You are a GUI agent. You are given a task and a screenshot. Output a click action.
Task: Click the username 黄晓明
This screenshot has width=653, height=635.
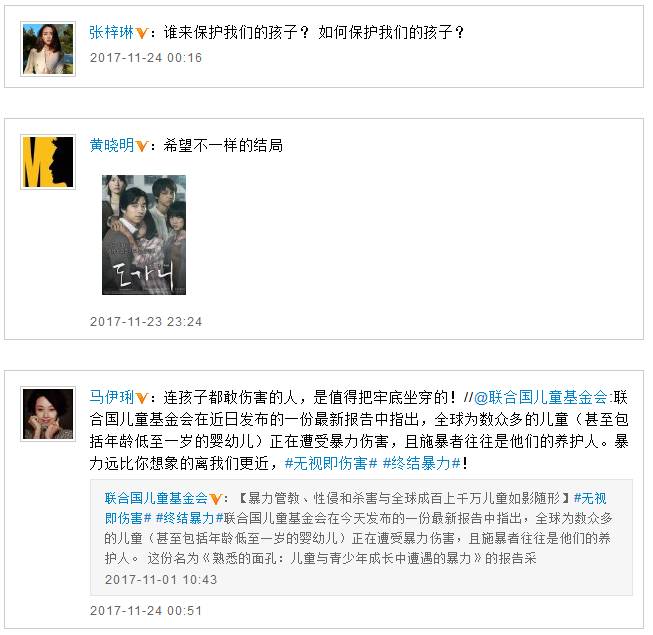point(112,145)
